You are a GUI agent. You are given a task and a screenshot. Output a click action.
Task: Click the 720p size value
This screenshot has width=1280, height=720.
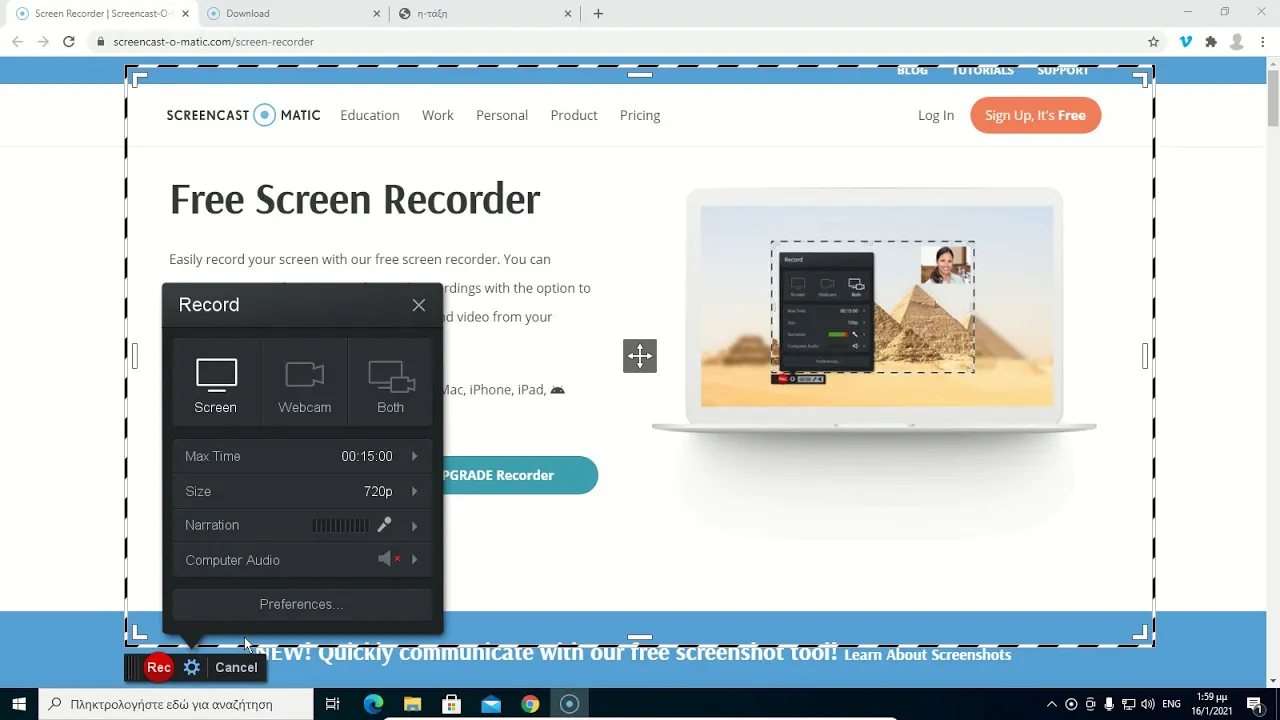[x=378, y=491]
